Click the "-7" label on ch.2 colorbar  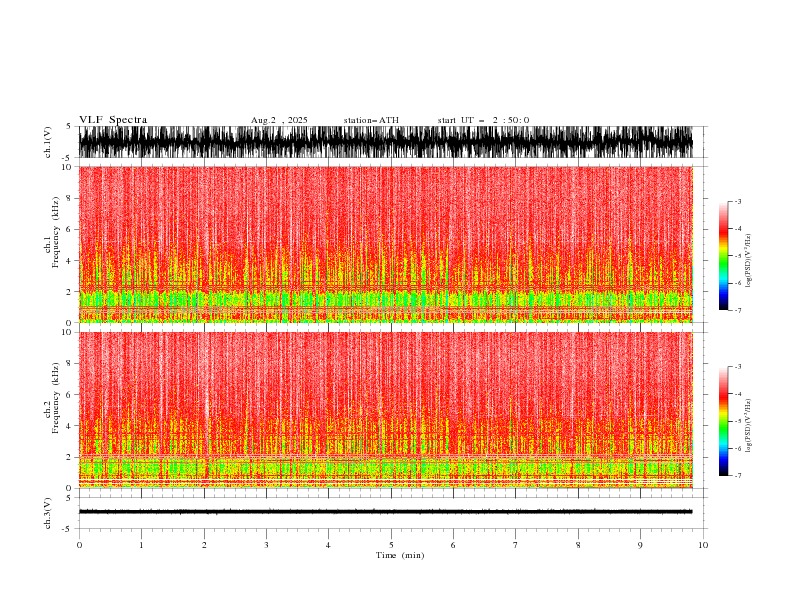(738, 475)
